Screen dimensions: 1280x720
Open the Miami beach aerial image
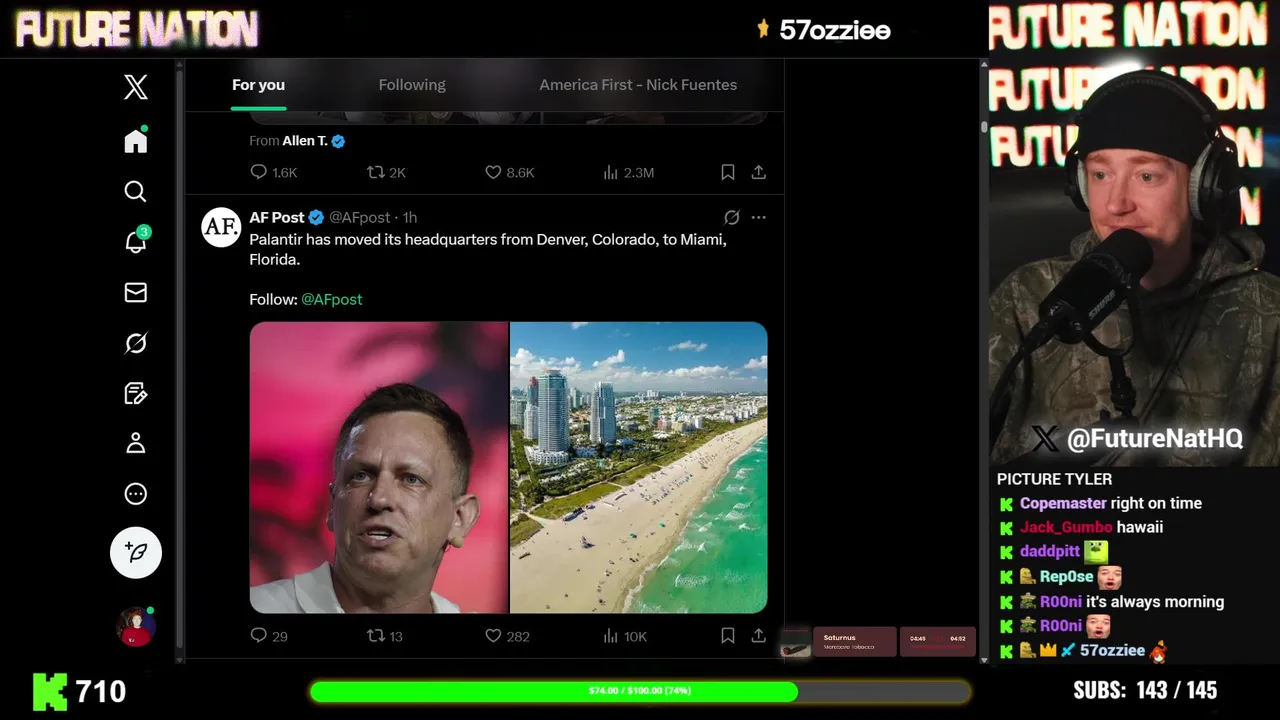(x=639, y=467)
